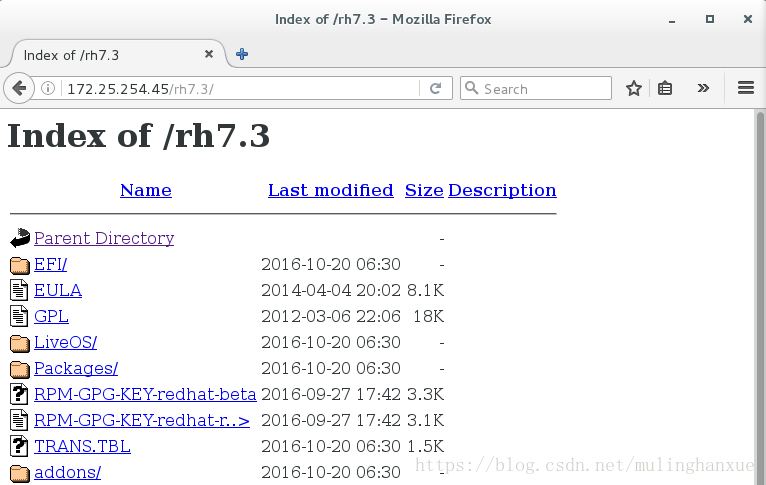Sort listing by Name column
This screenshot has width=766, height=485.
146,190
